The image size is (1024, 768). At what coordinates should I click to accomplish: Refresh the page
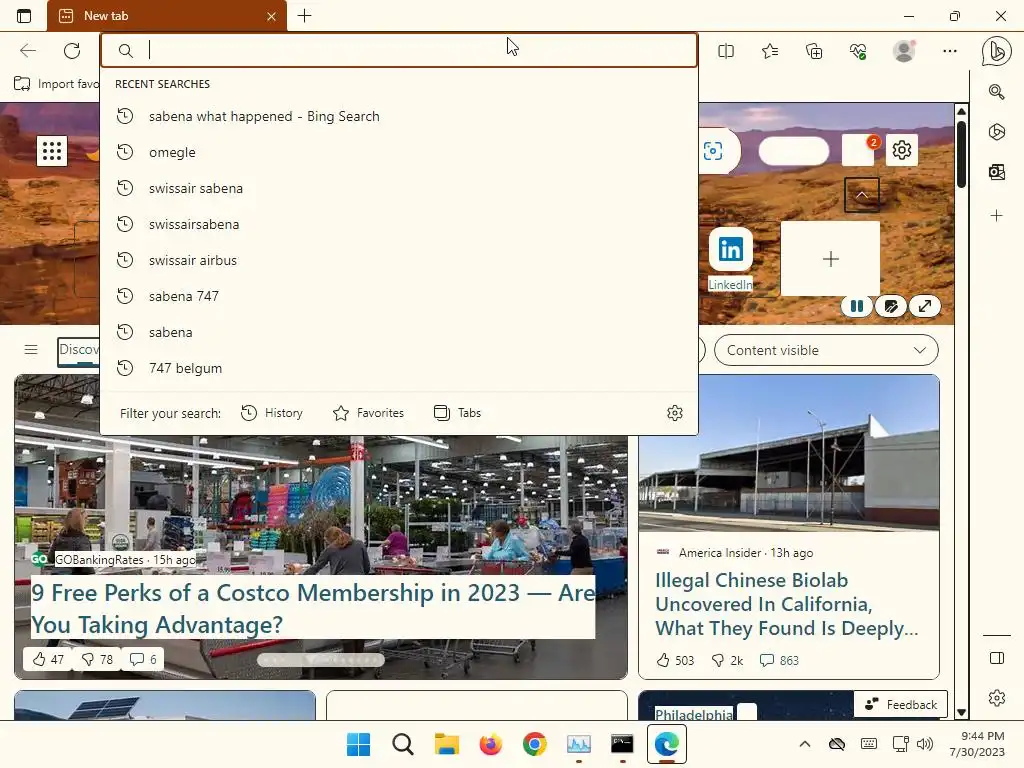click(72, 51)
